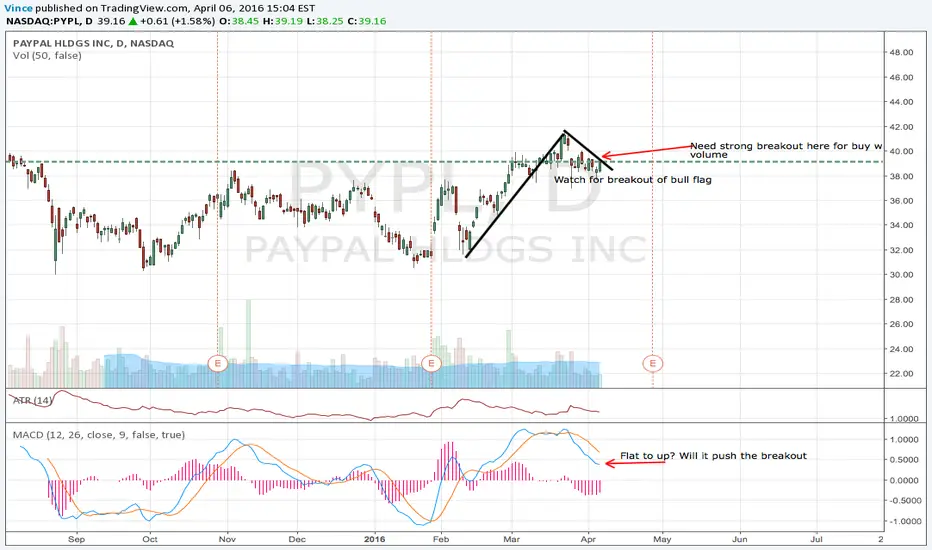Click the 1.0000 MACD scale label
This screenshot has height=550, width=932.
coord(903,439)
